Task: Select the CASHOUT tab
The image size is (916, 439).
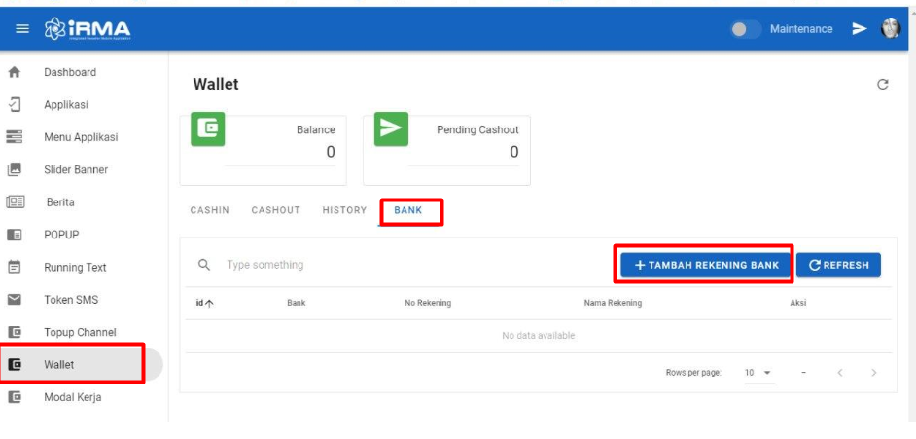Action: (276, 210)
